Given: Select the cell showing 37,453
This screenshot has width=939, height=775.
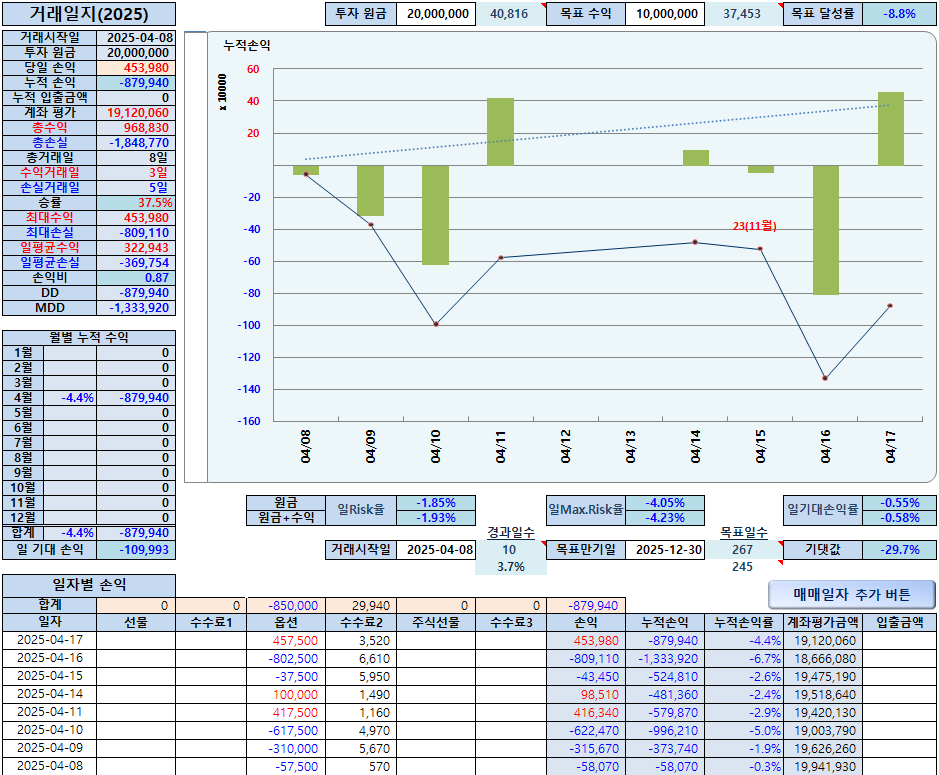Looking at the screenshot, I should (743, 14).
